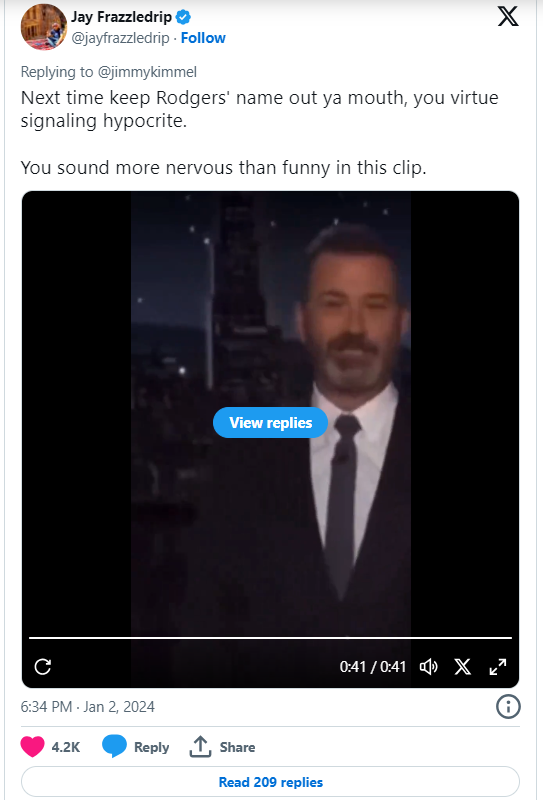Open the blue verified badge

click(x=184, y=17)
